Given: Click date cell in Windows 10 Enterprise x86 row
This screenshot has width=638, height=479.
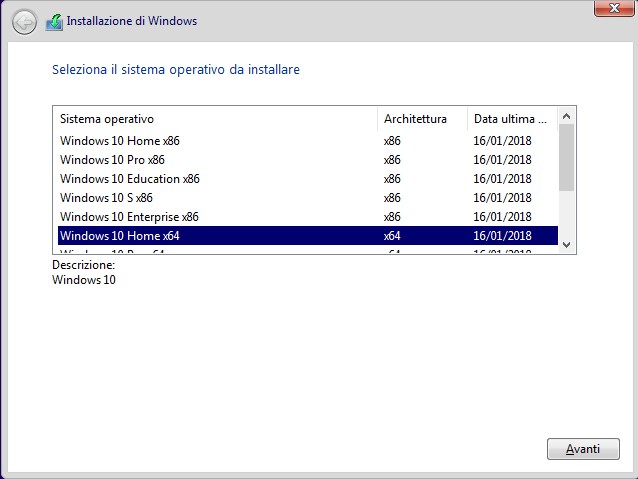Looking at the screenshot, I should point(503,217).
